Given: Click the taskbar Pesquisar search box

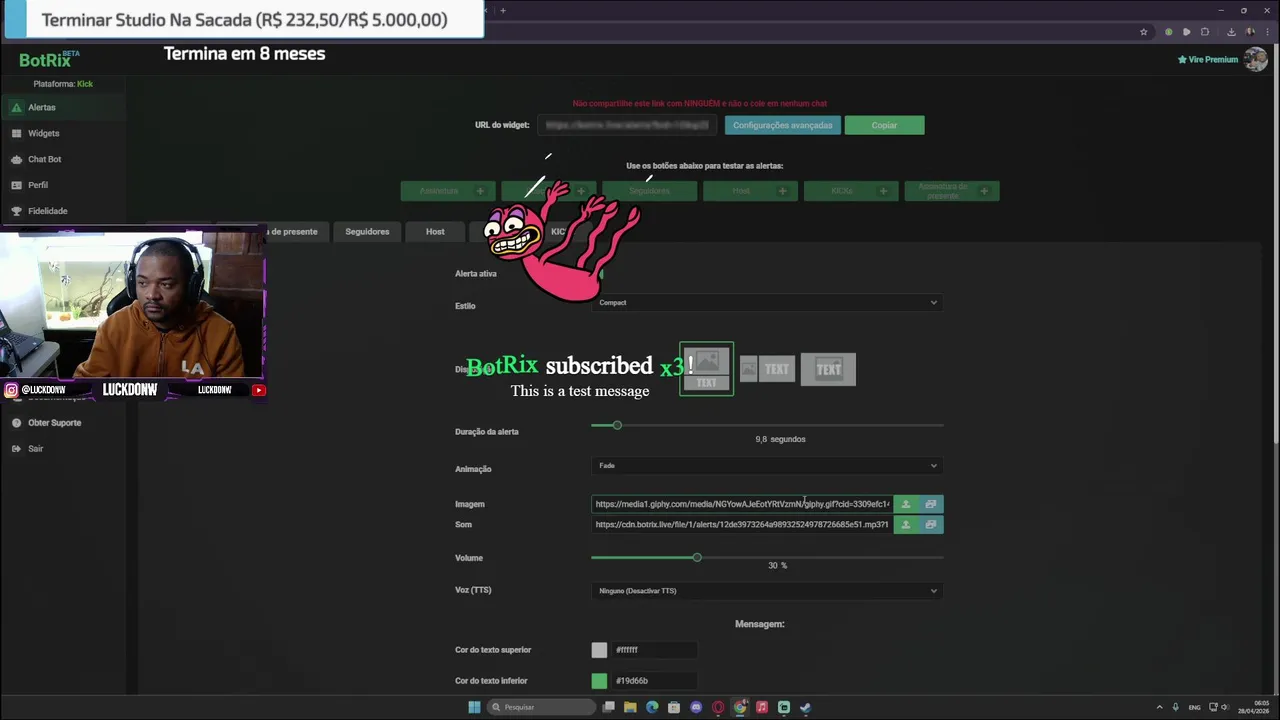Looking at the screenshot, I should click(541, 707).
